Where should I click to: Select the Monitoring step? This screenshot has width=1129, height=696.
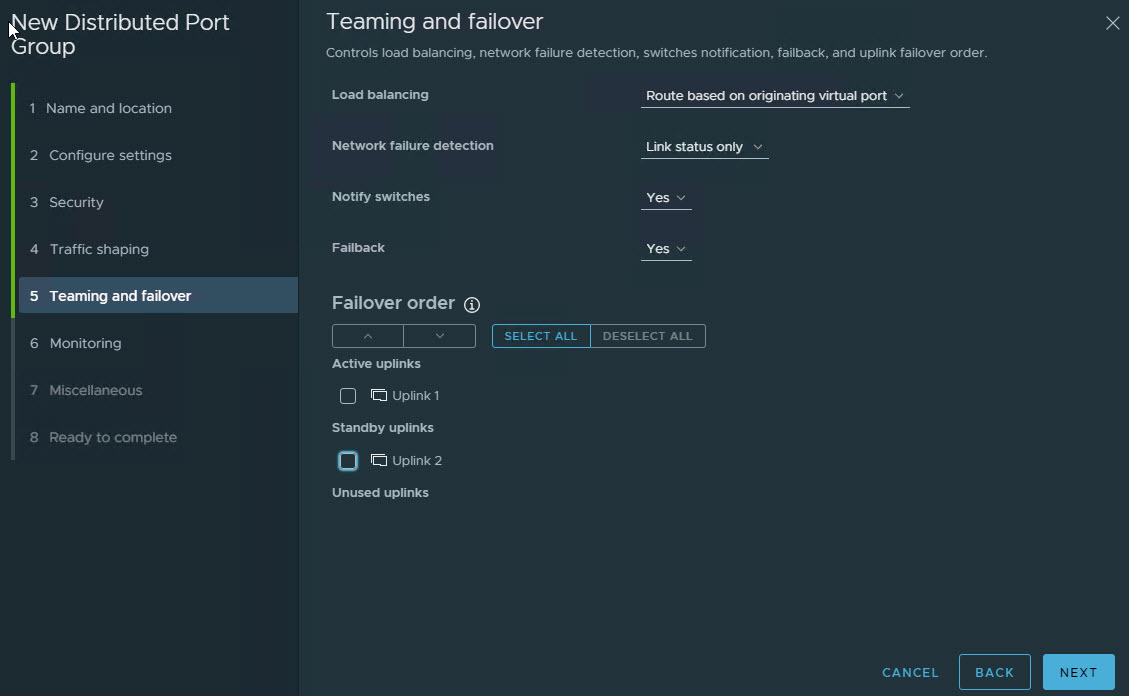[x=85, y=343]
